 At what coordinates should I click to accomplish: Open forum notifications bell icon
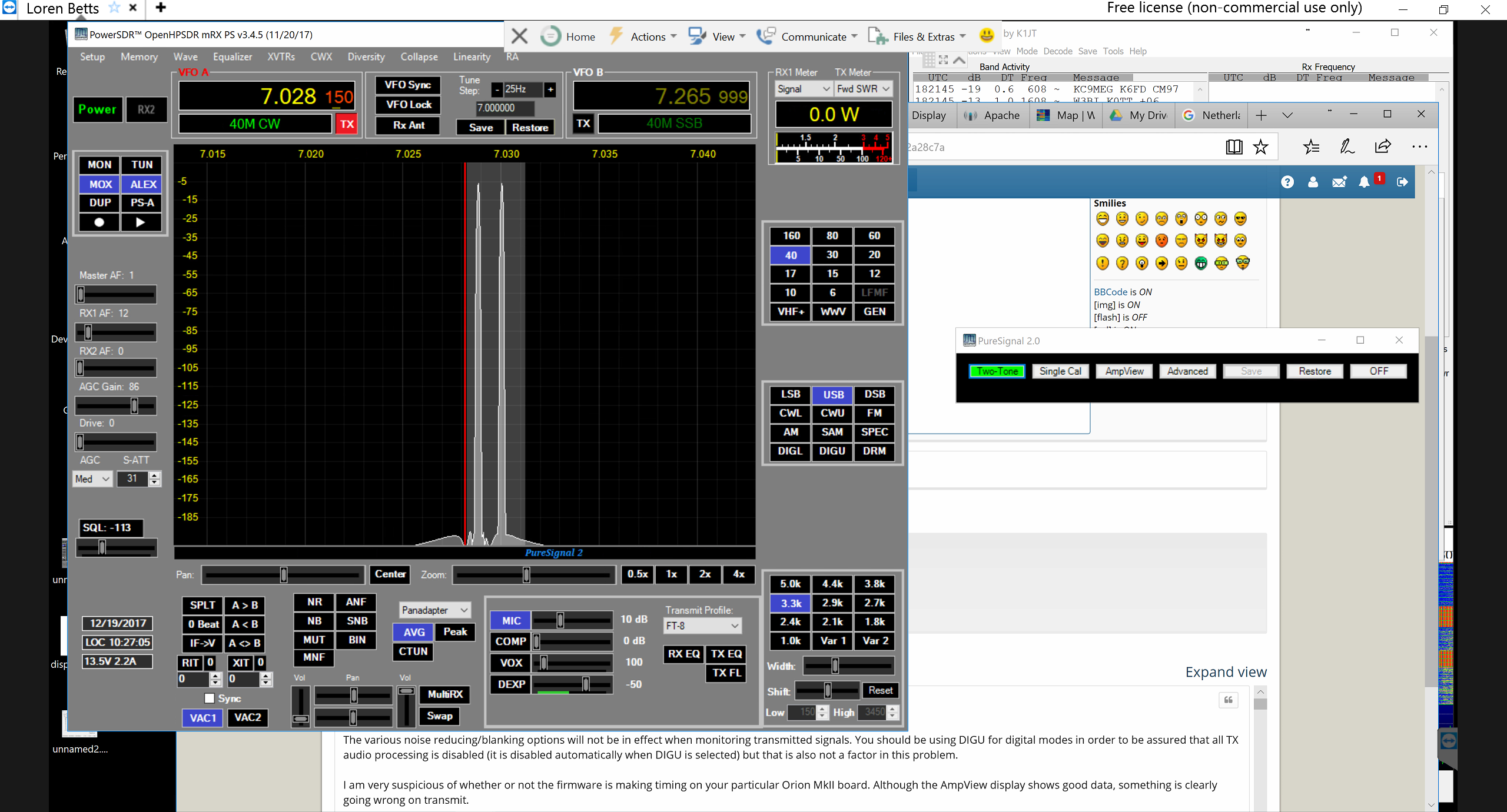[x=1364, y=182]
